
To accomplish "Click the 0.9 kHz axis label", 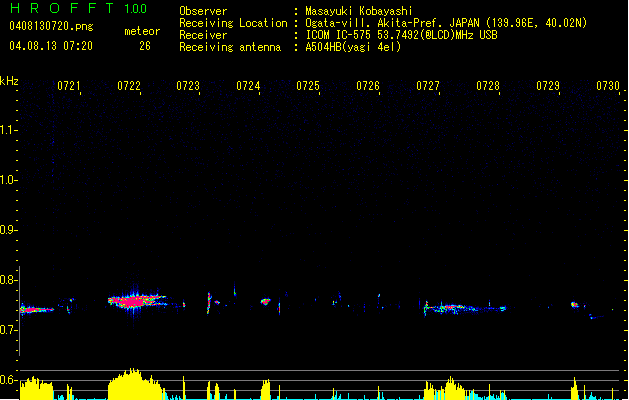I will coord(8,230).
